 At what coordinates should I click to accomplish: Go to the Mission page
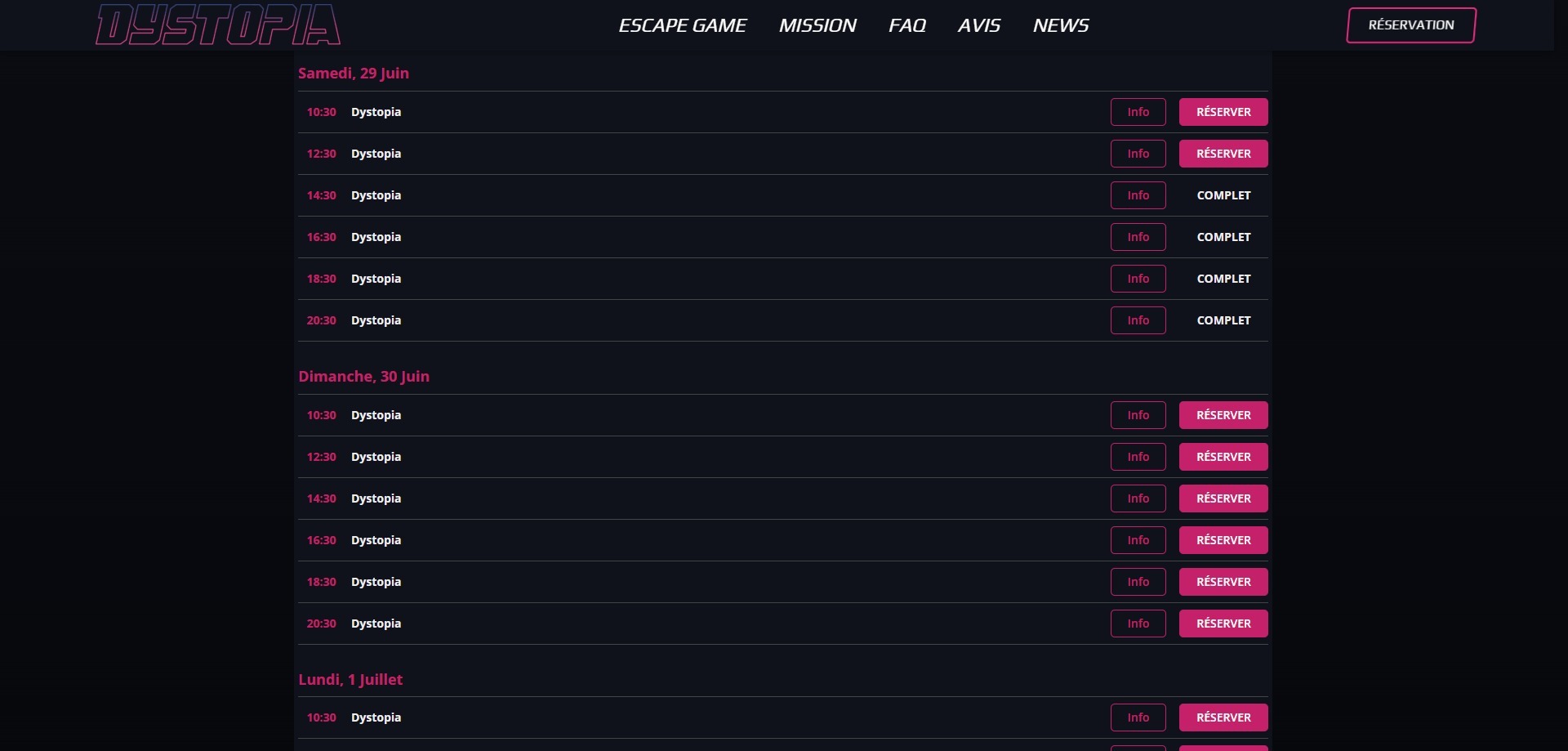[817, 25]
